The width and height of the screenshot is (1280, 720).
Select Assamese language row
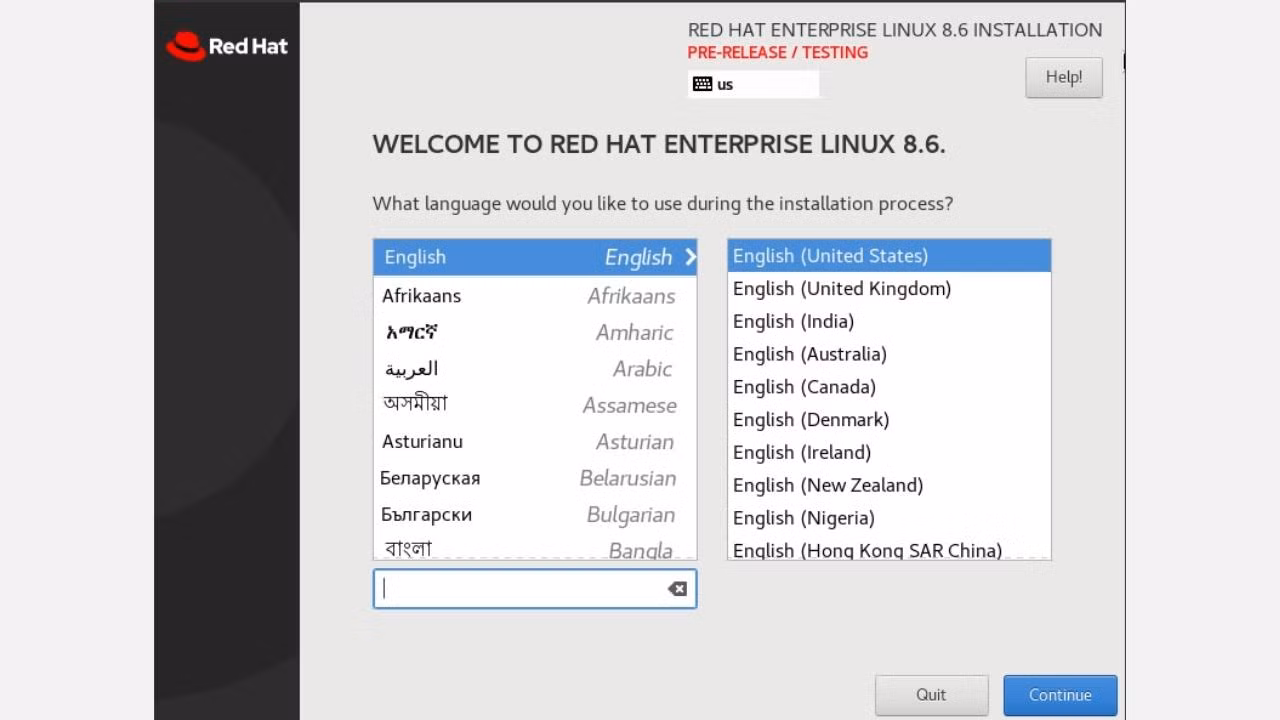535,405
